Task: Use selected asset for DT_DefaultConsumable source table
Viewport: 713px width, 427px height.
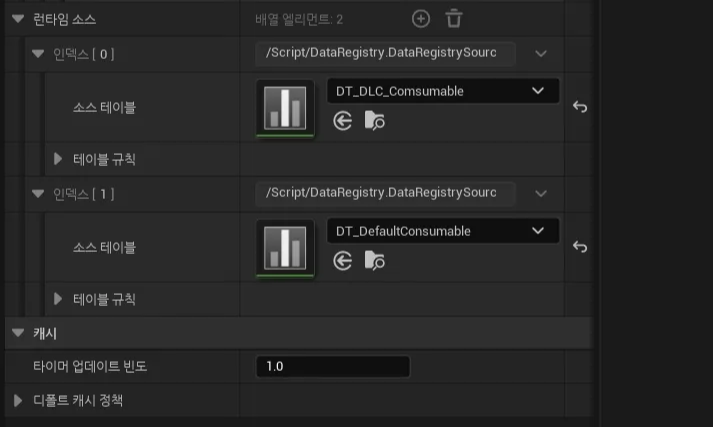Action: (343, 261)
